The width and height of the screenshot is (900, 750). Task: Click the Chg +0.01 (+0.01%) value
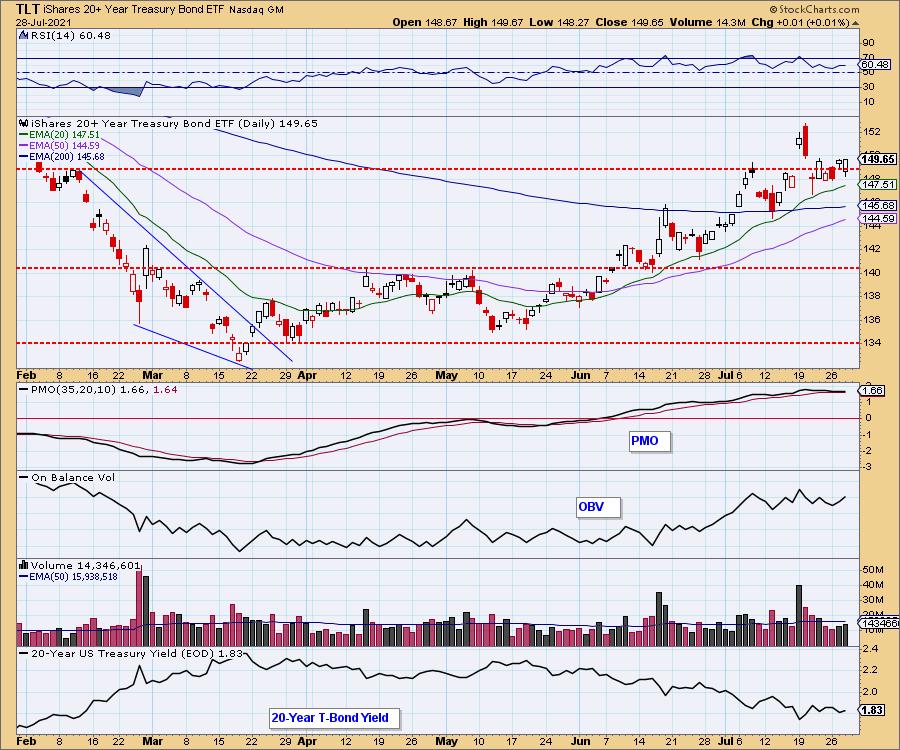800,22
